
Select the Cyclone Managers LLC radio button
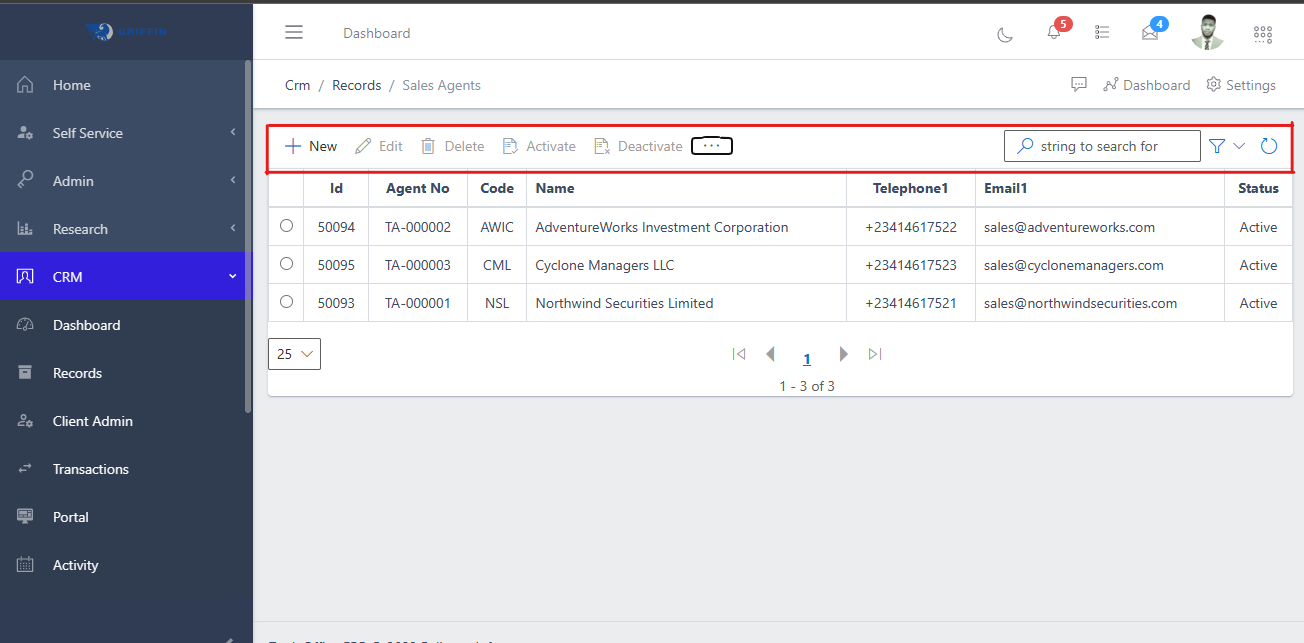(287, 264)
